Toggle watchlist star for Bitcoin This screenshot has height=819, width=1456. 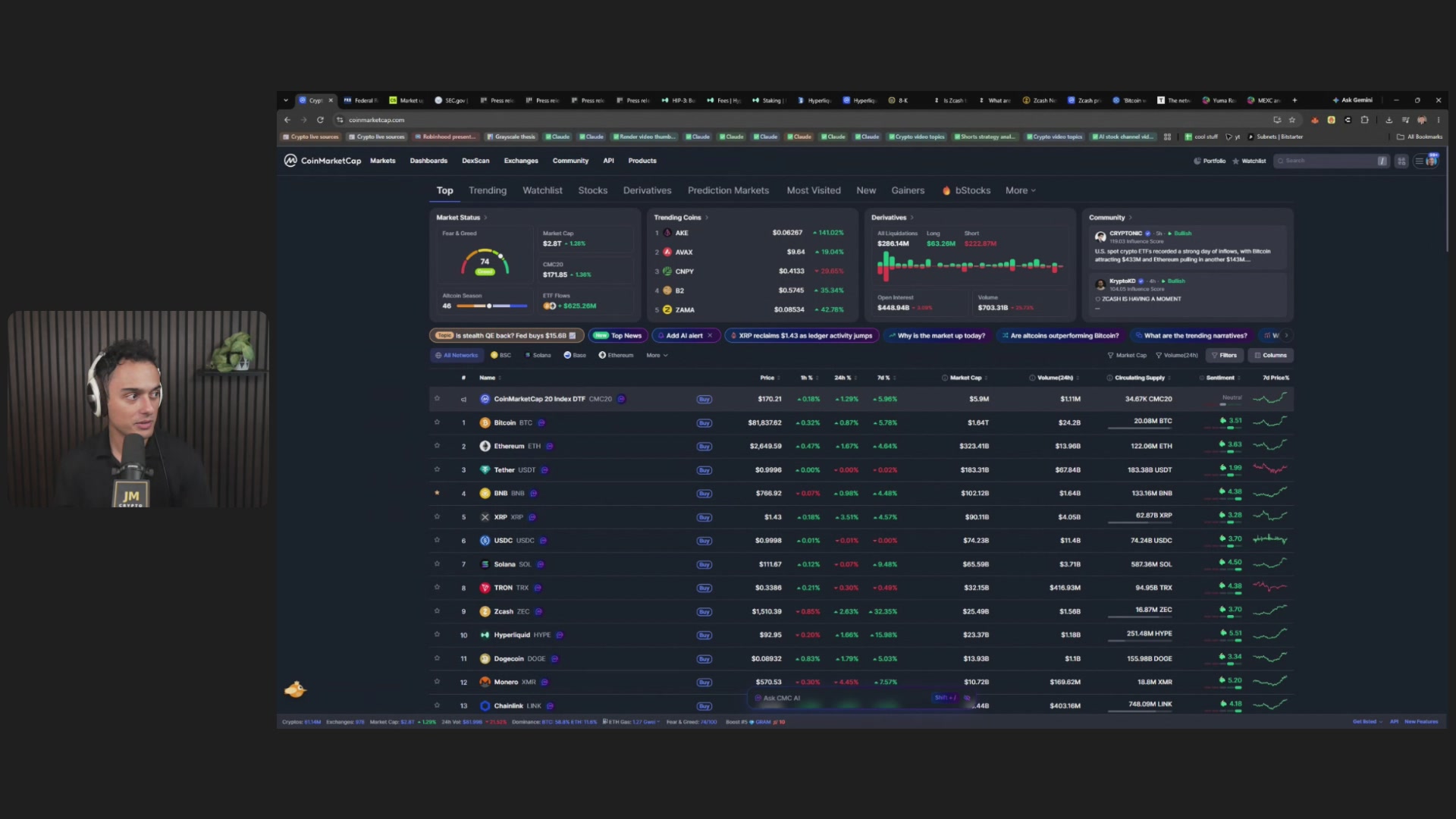click(437, 422)
